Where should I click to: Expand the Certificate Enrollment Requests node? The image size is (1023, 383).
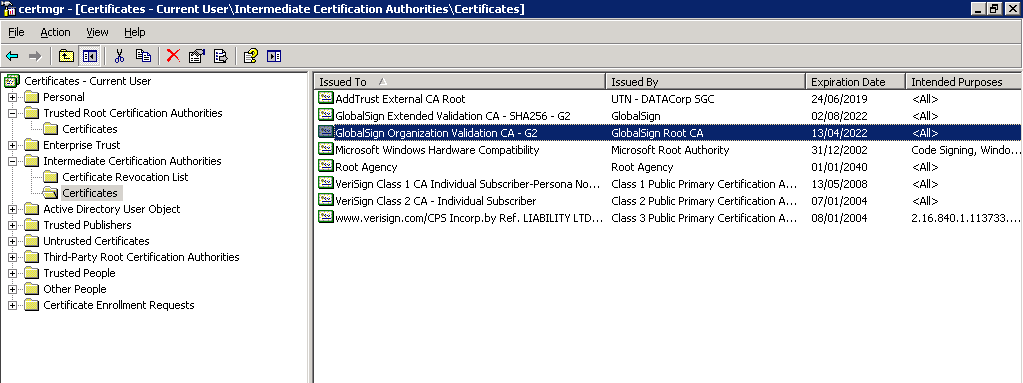click(12, 305)
